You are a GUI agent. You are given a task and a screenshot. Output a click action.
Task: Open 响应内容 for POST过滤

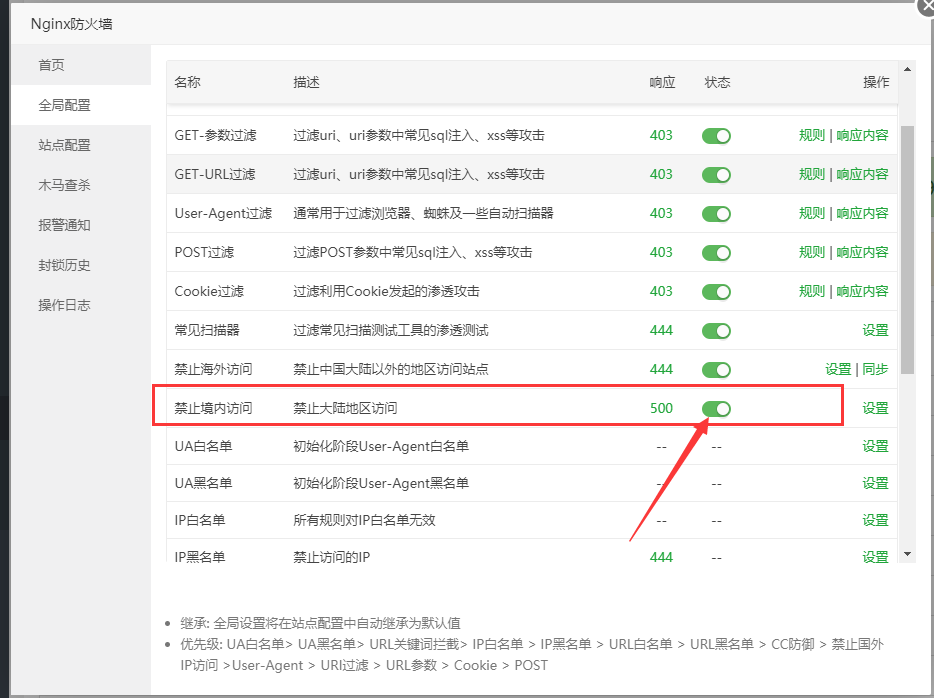(862, 253)
